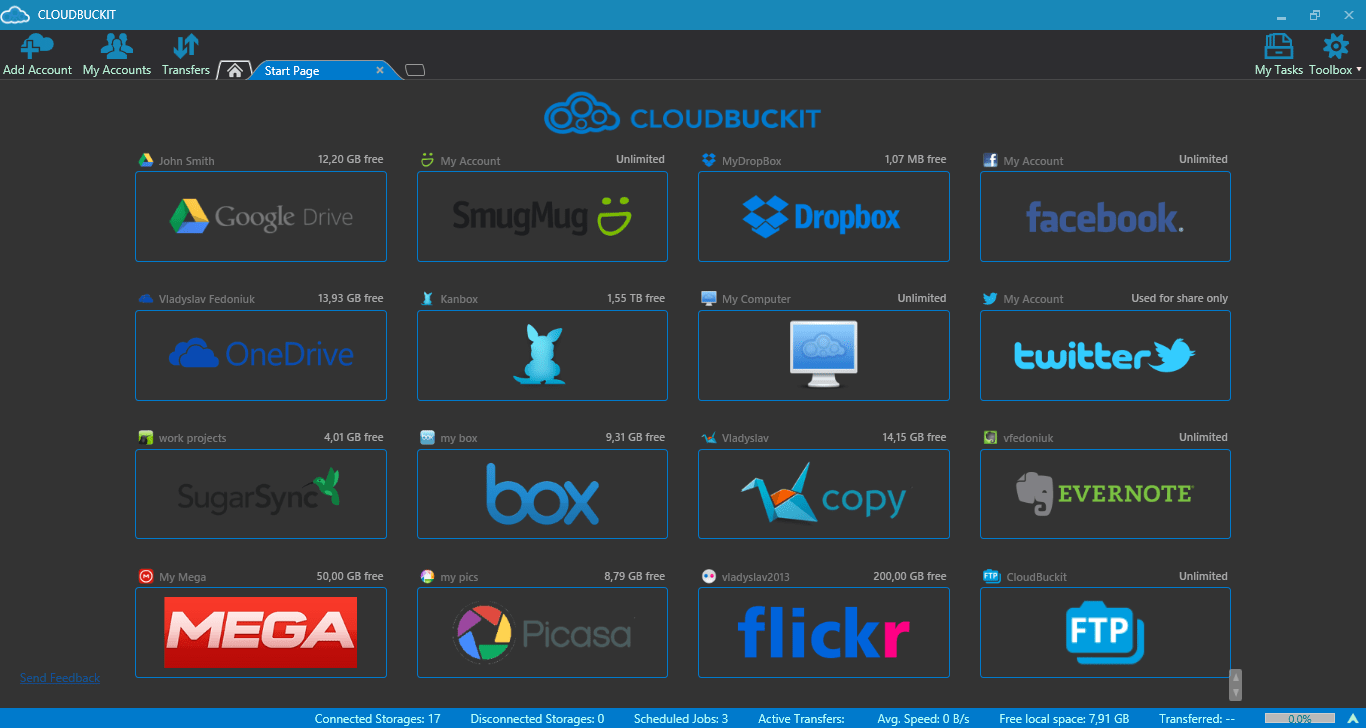1366x728 pixels.
Task: Open the Evernote account tile
Action: point(1105,494)
